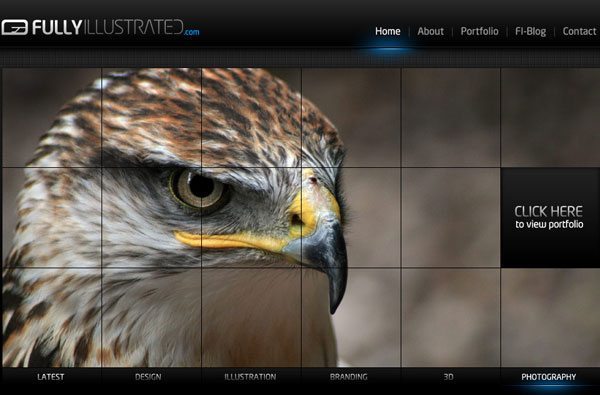The height and width of the screenshot is (395, 600).
Task: Switch to the Design category tab
Action: click(148, 377)
